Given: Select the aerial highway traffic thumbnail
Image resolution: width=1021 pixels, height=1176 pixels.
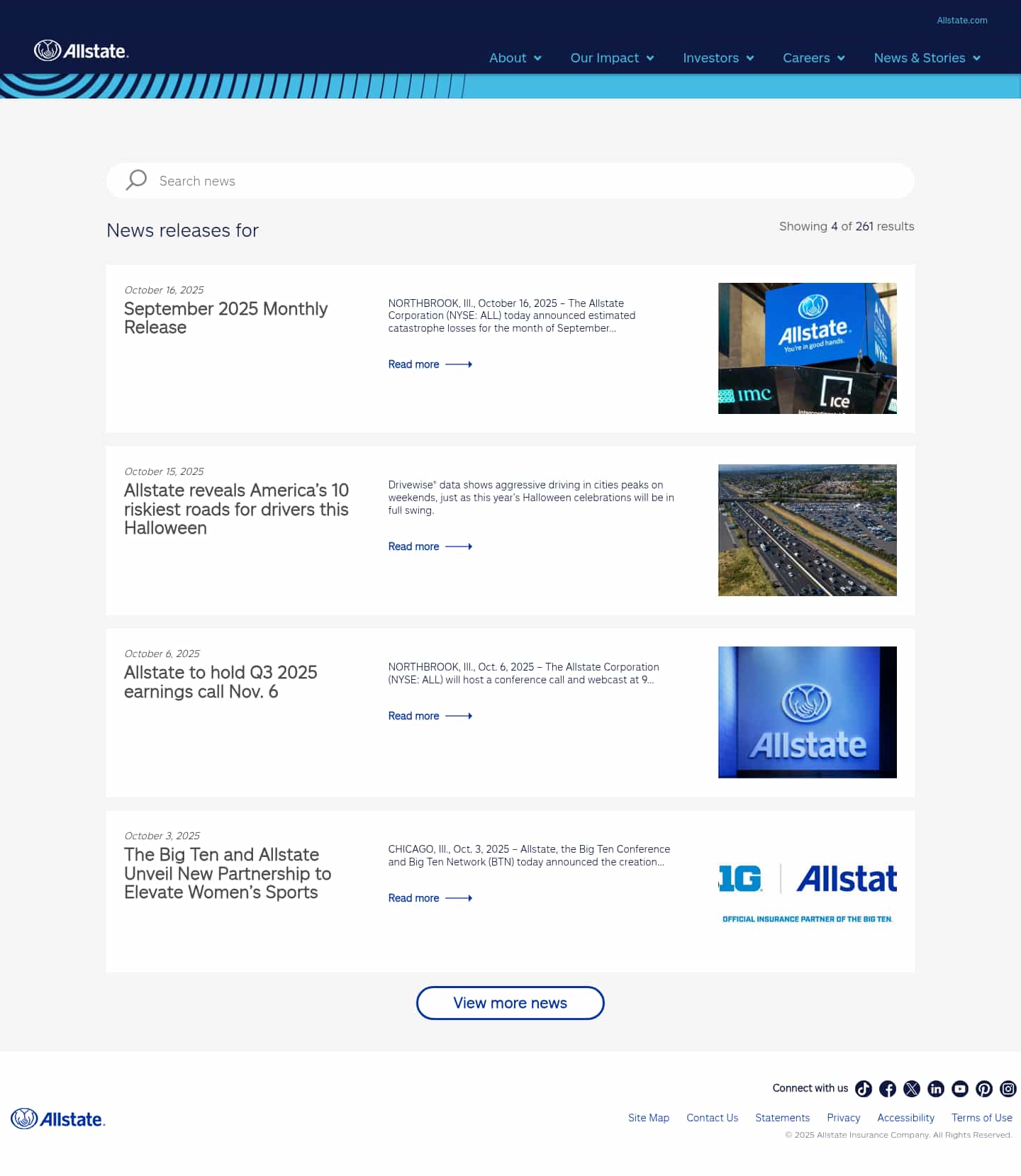Looking at the screenshot, I should (808, 530).
